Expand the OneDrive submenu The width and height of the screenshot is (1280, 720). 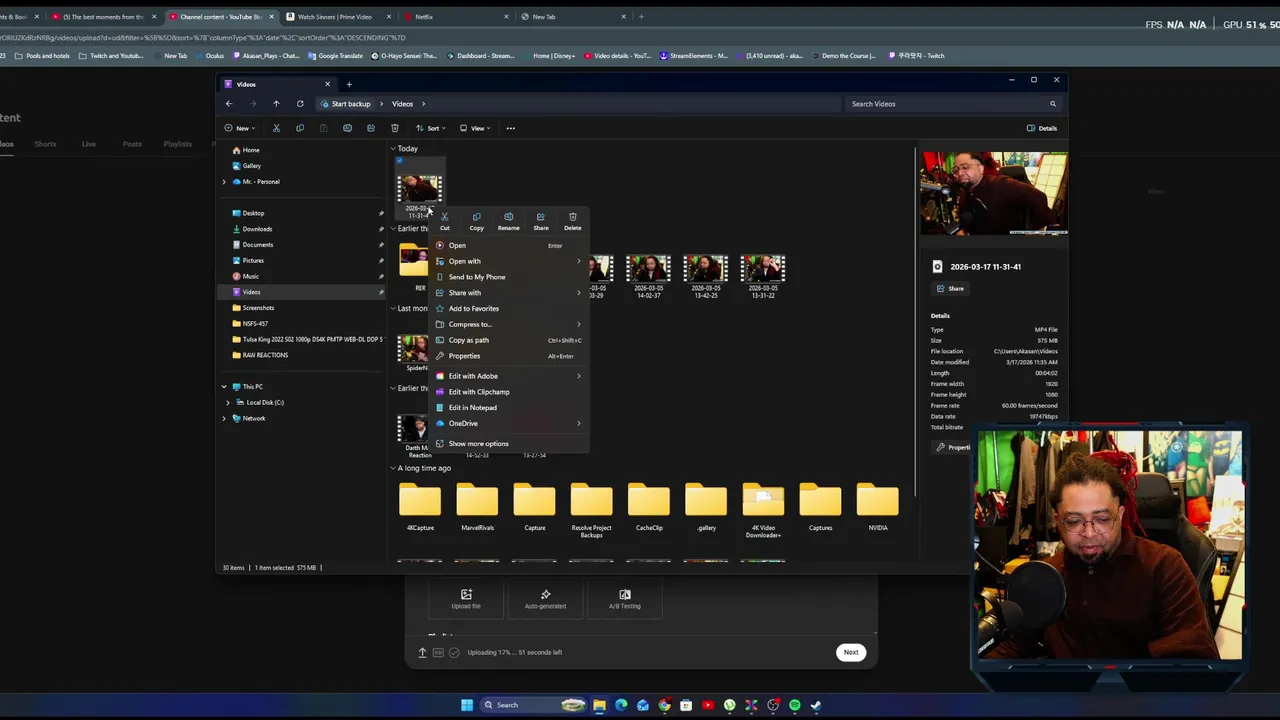(x=509, y=424)
